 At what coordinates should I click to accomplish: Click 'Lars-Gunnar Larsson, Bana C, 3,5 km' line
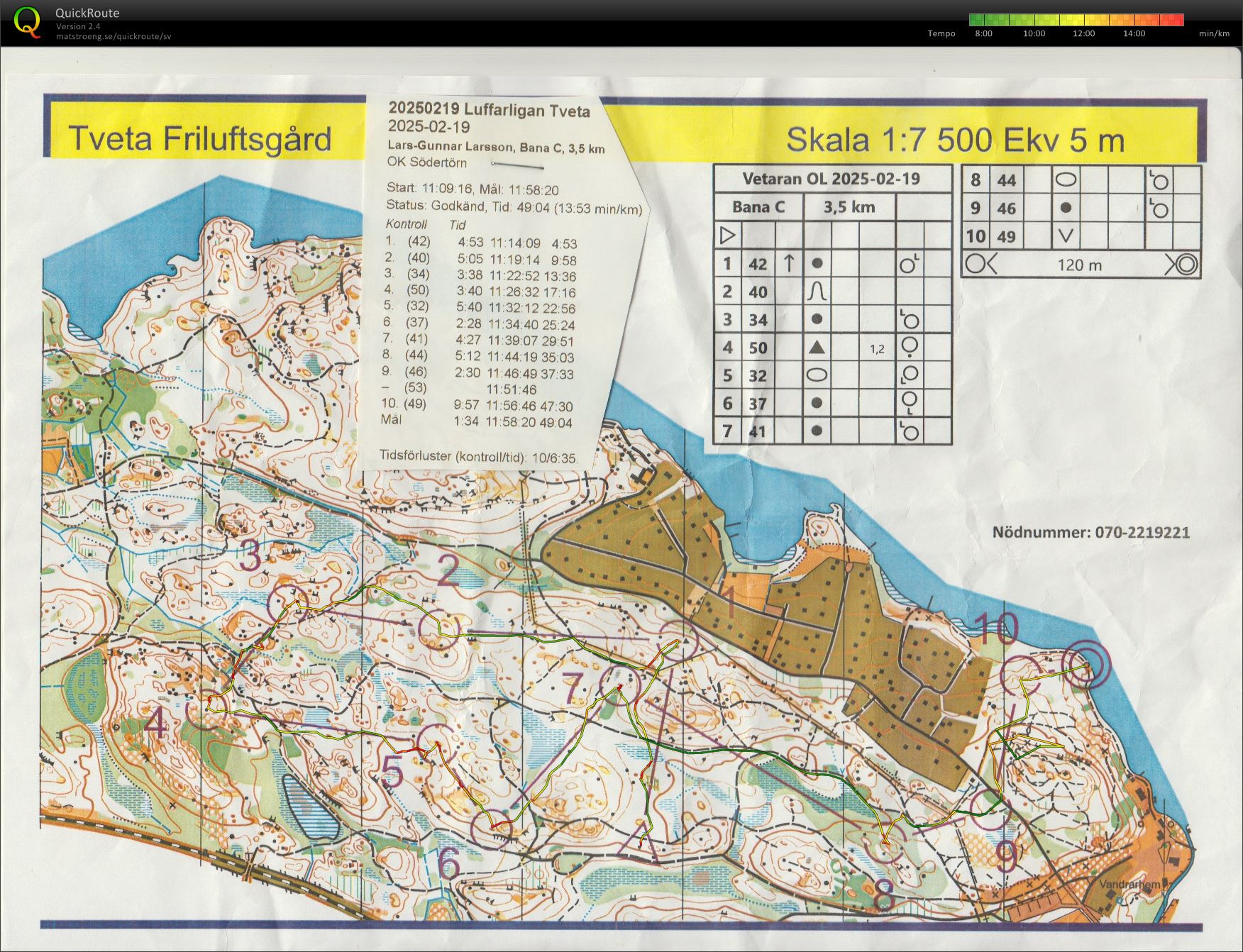click(x=496, y=148)
